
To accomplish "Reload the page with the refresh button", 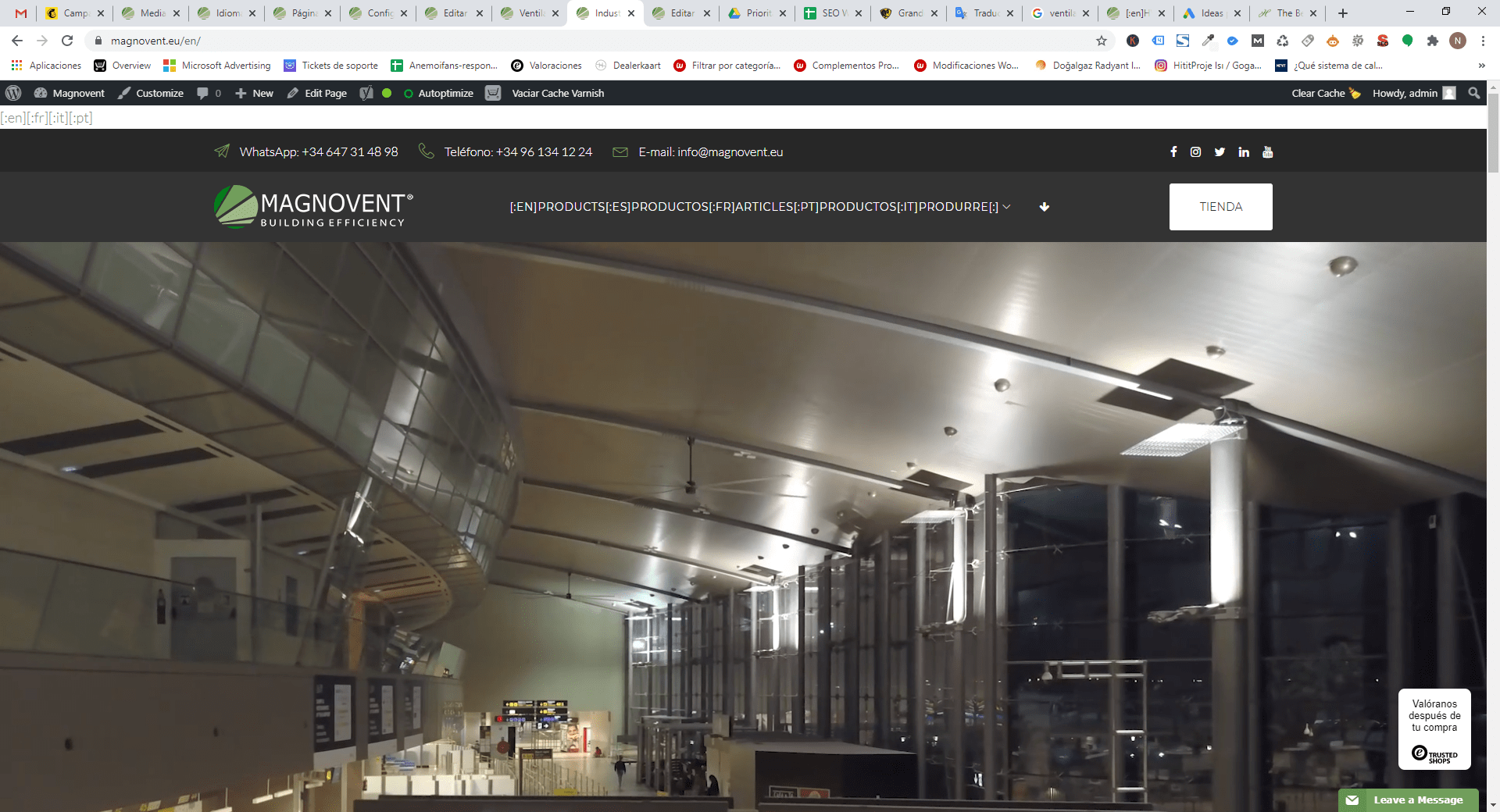I will 67,41.
